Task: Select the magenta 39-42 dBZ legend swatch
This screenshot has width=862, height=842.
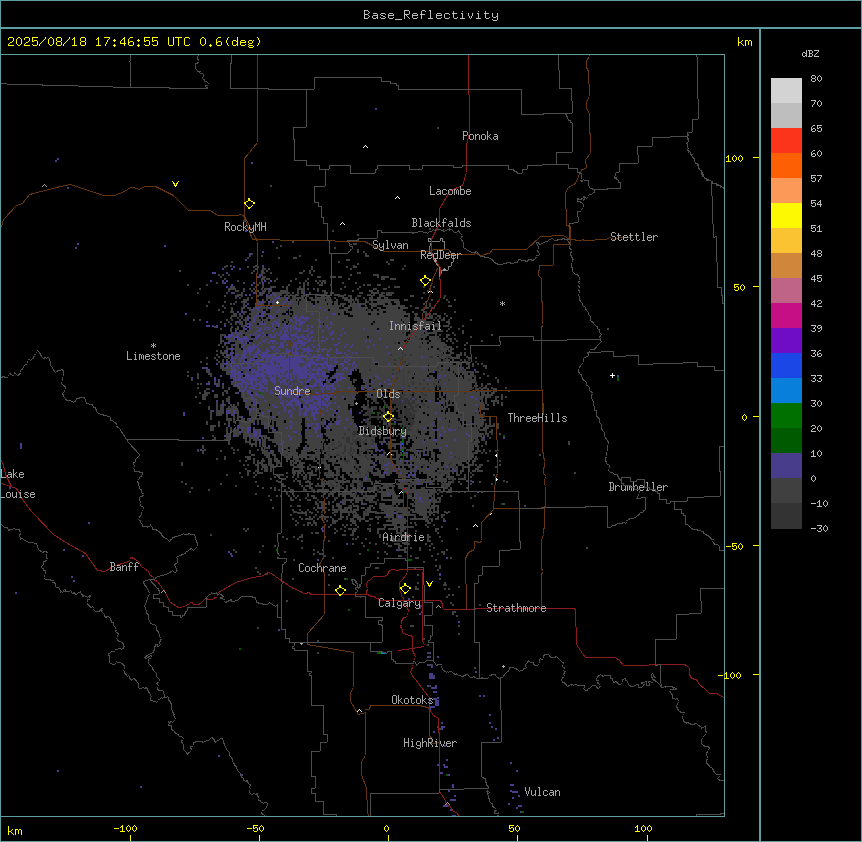Action: tap(786, 315)
